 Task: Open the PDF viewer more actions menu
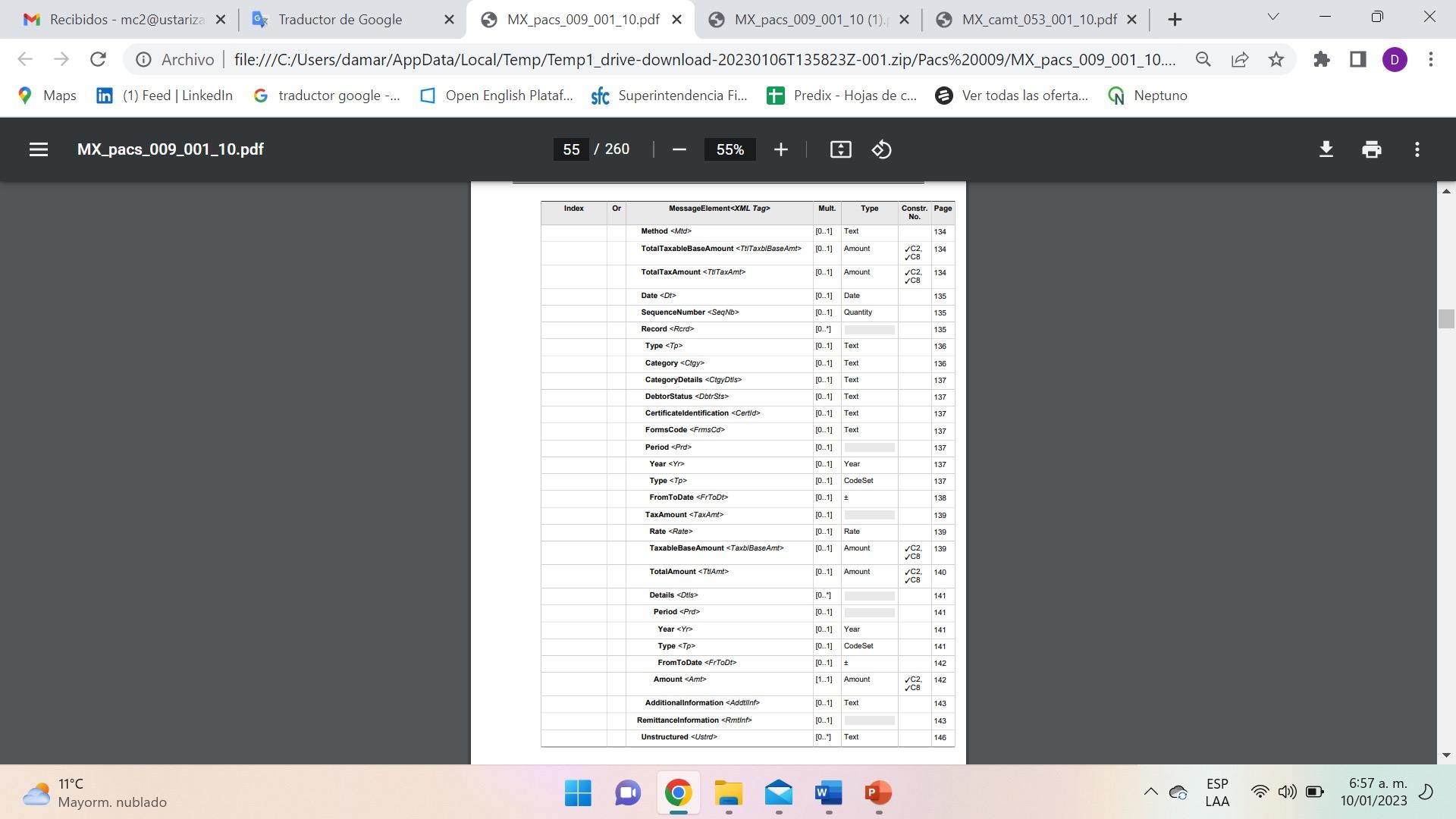pos(1417,149)
